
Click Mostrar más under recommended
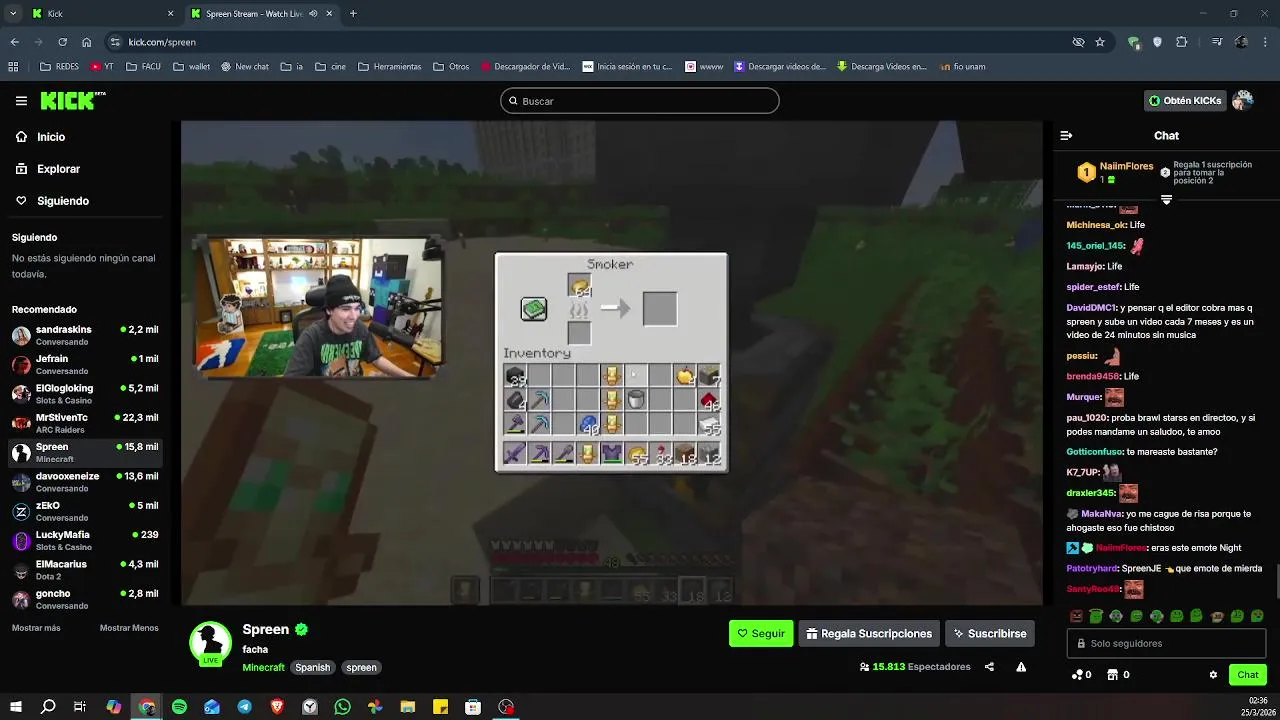coord(36,628)
